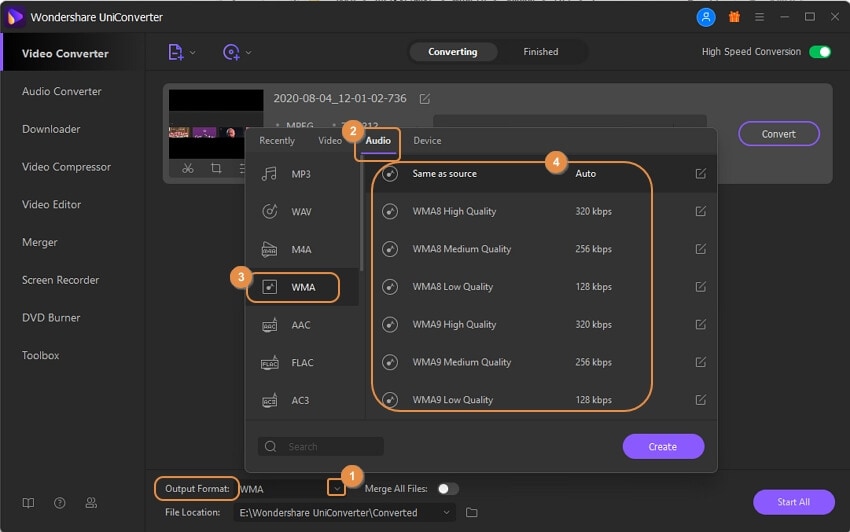This screenshot has width=850, height=532.
Task: Expand the Add Files dropdown arrow
Action: click(x=193, y=53)
